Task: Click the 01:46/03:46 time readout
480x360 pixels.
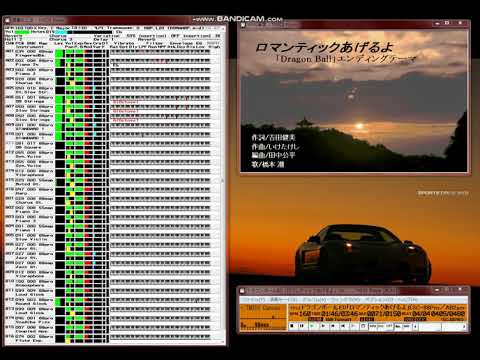Action: (x=340, y=314)
